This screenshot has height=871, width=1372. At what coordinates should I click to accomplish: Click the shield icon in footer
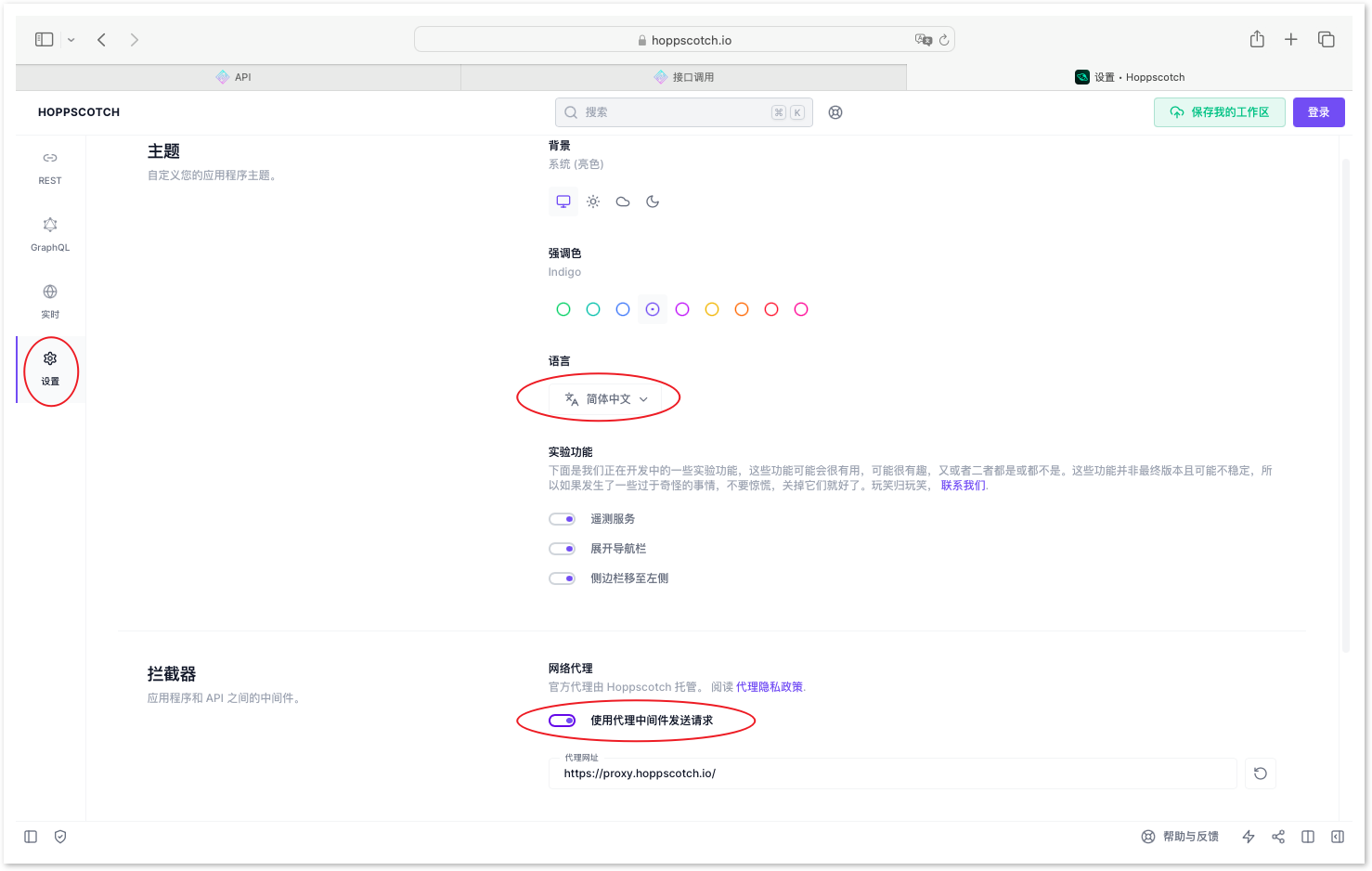[60, 837]
